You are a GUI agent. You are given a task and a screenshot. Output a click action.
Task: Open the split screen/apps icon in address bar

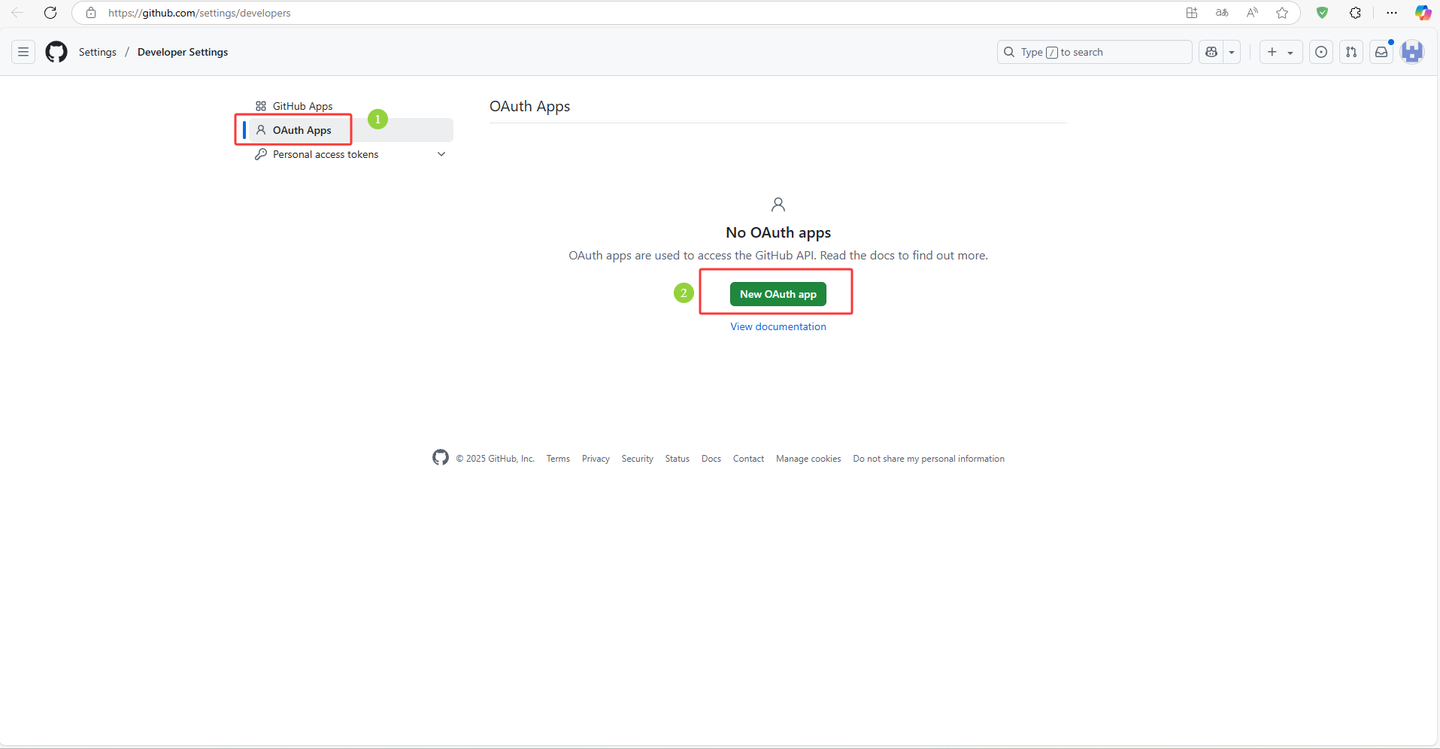click(1192, 13)
